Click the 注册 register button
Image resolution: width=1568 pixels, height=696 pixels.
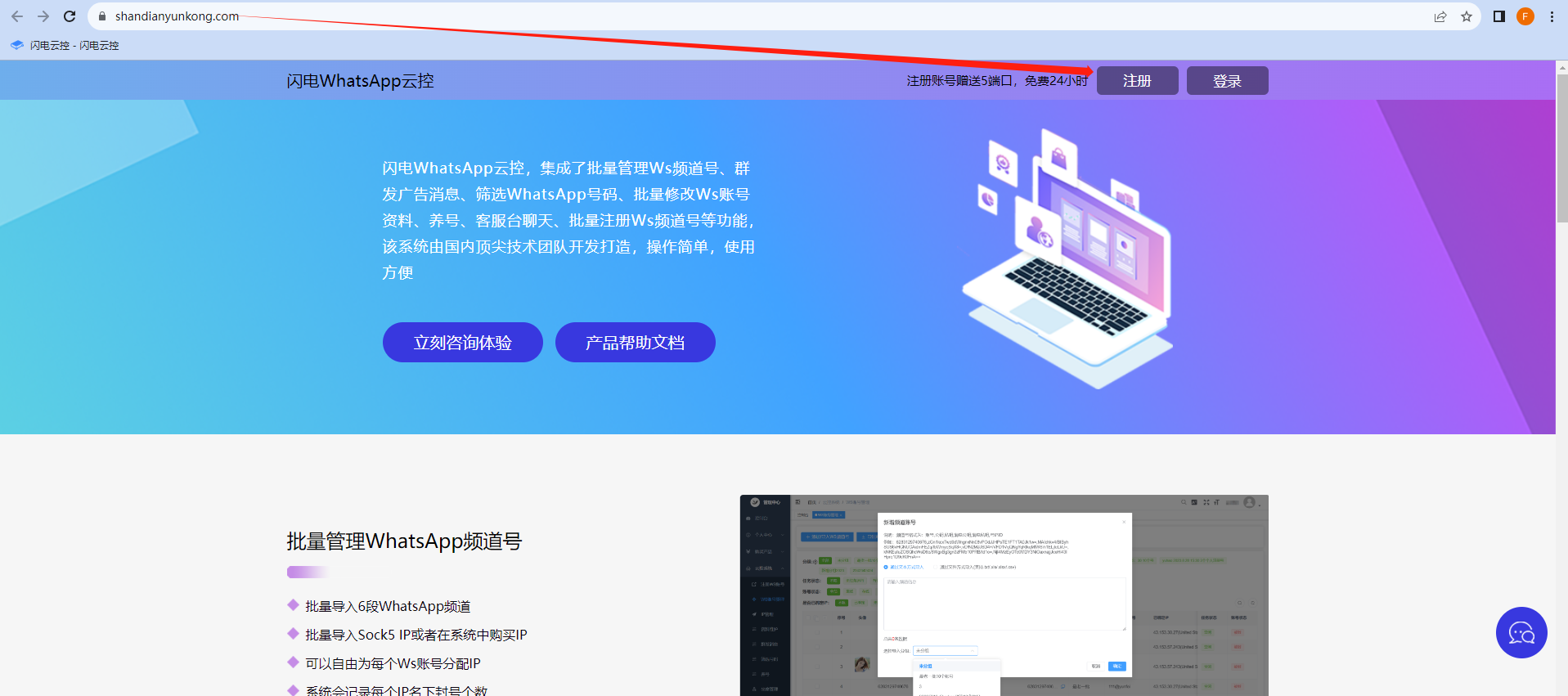1137,80
